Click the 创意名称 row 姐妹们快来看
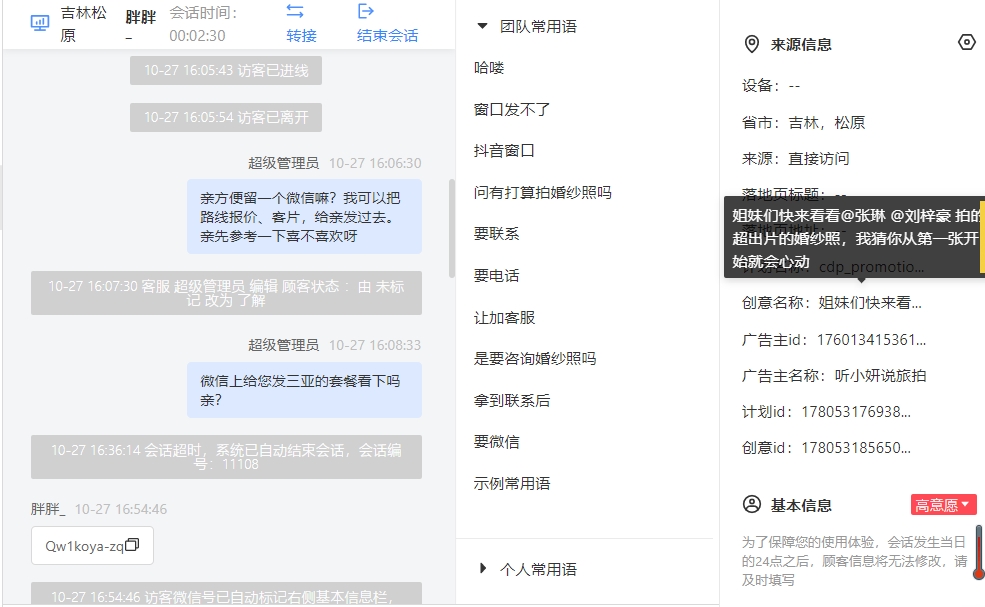This screenshot has height=607, width=985. tap(832, 303)
